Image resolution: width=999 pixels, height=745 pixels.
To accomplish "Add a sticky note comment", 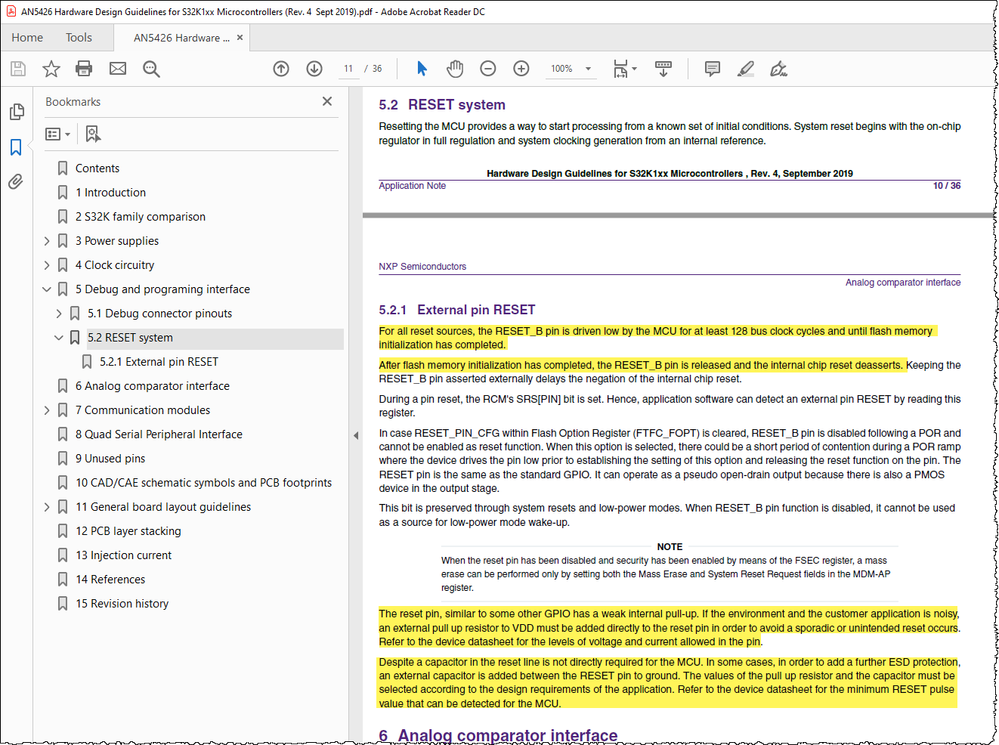I will click(x=712, y=69).
